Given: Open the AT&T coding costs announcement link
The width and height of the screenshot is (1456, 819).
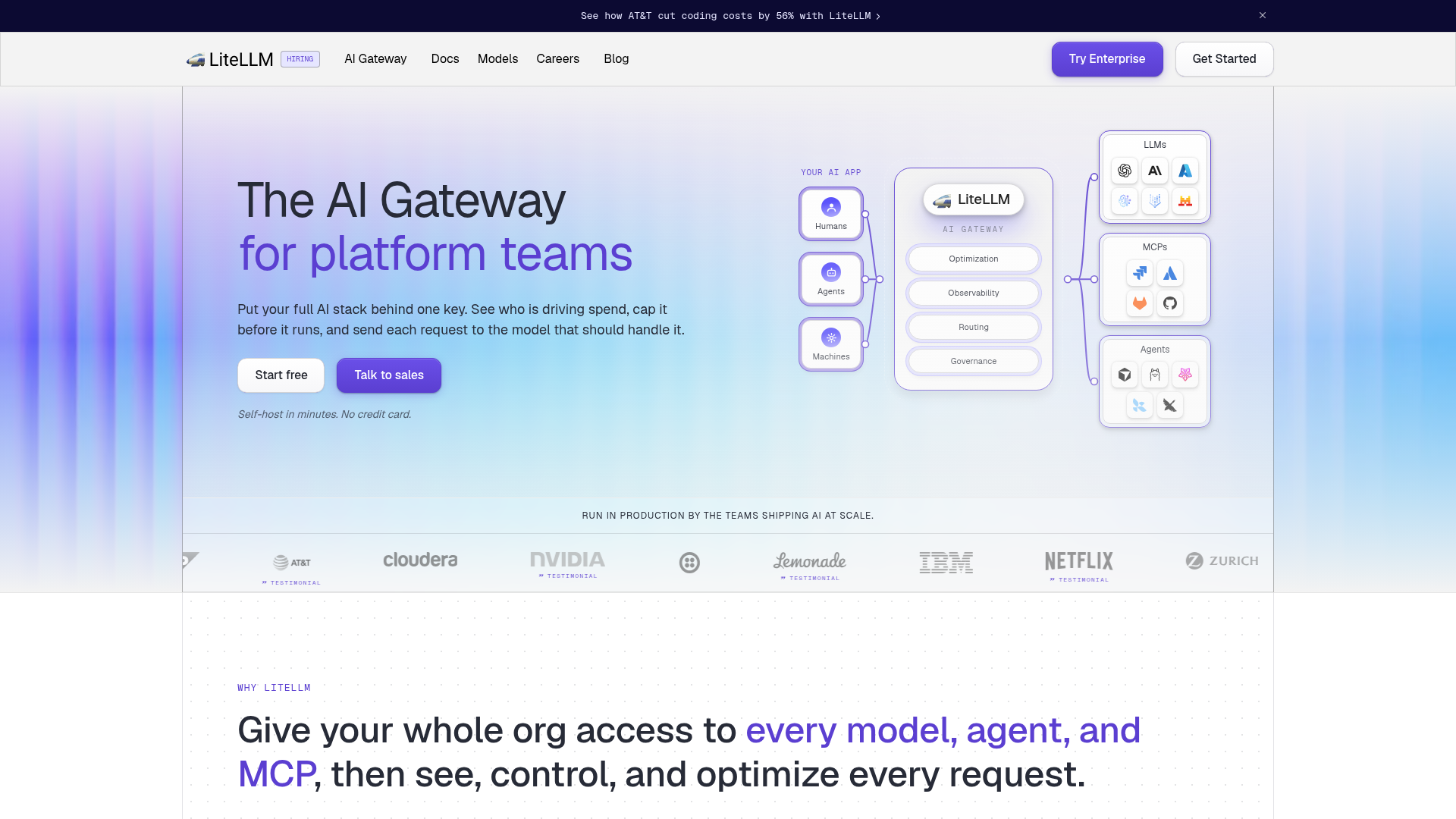Looking at the screenshot, I should coord(730,16).
